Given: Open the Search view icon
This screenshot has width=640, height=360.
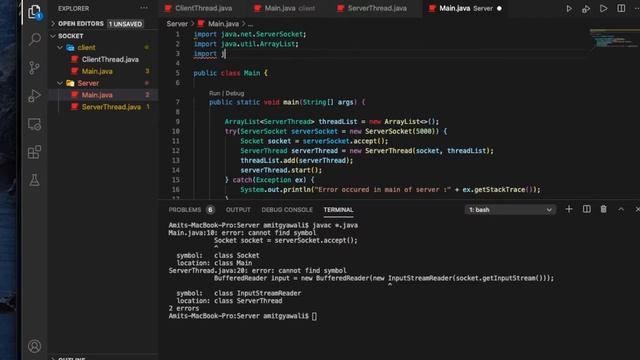Looking at the screenshot, I should point(35,40).
